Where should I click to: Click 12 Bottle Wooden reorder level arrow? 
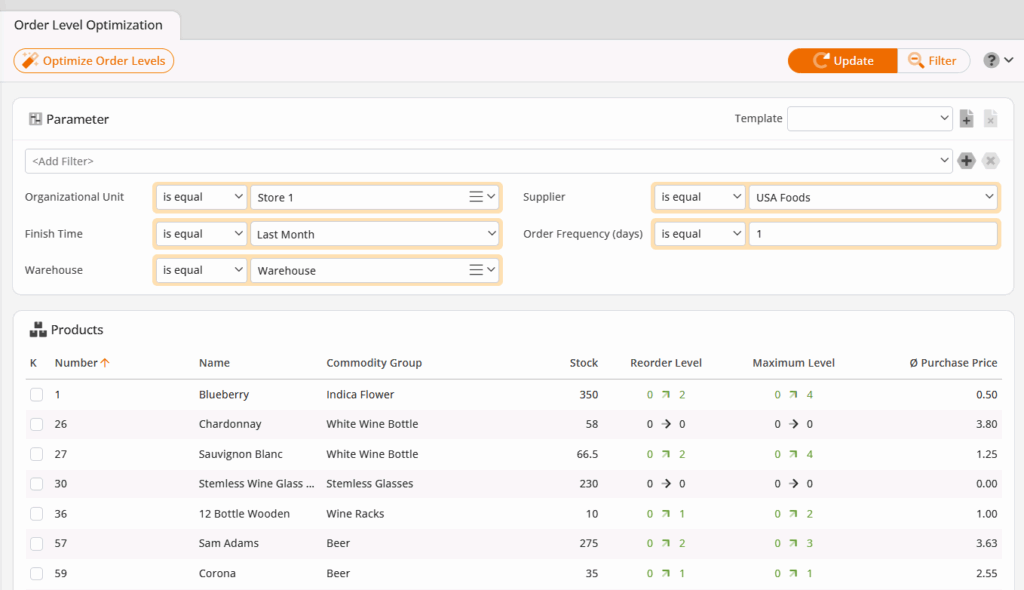(665, 514)
